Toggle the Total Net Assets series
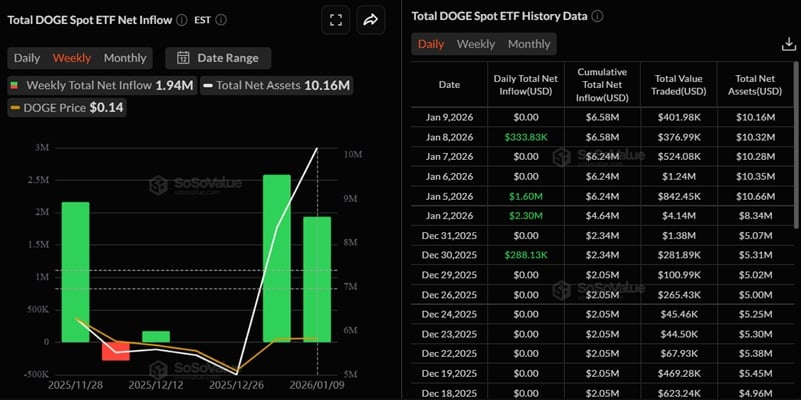801x400 pixels. point(276,85)
